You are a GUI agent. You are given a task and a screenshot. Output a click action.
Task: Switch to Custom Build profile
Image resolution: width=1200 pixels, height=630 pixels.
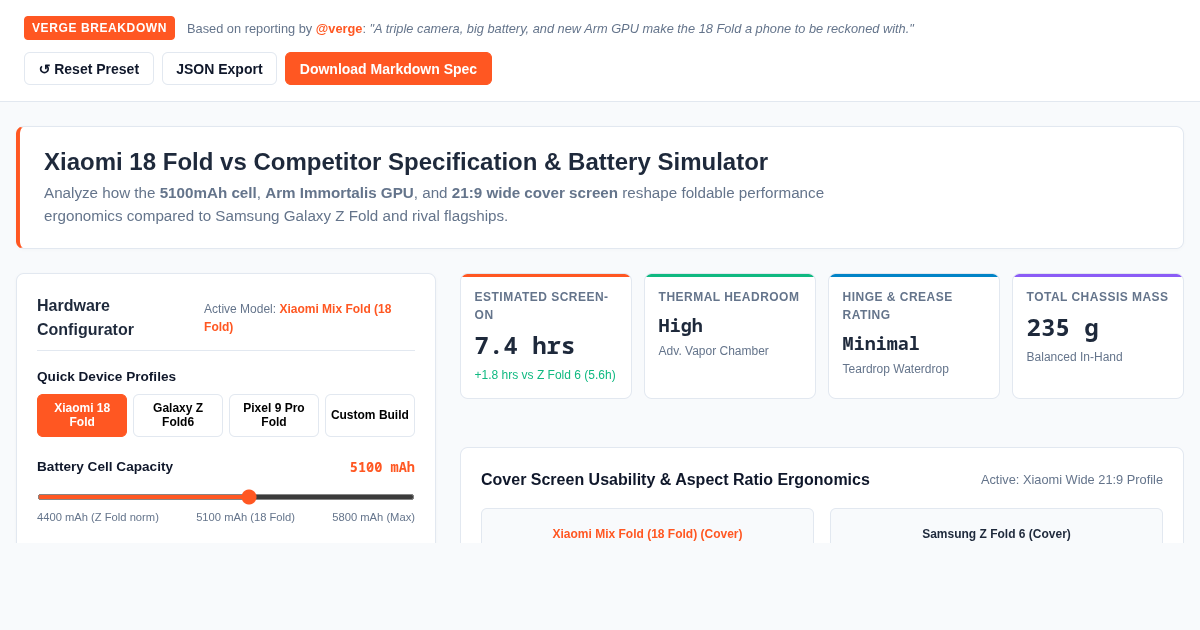[x=370, y=415]
